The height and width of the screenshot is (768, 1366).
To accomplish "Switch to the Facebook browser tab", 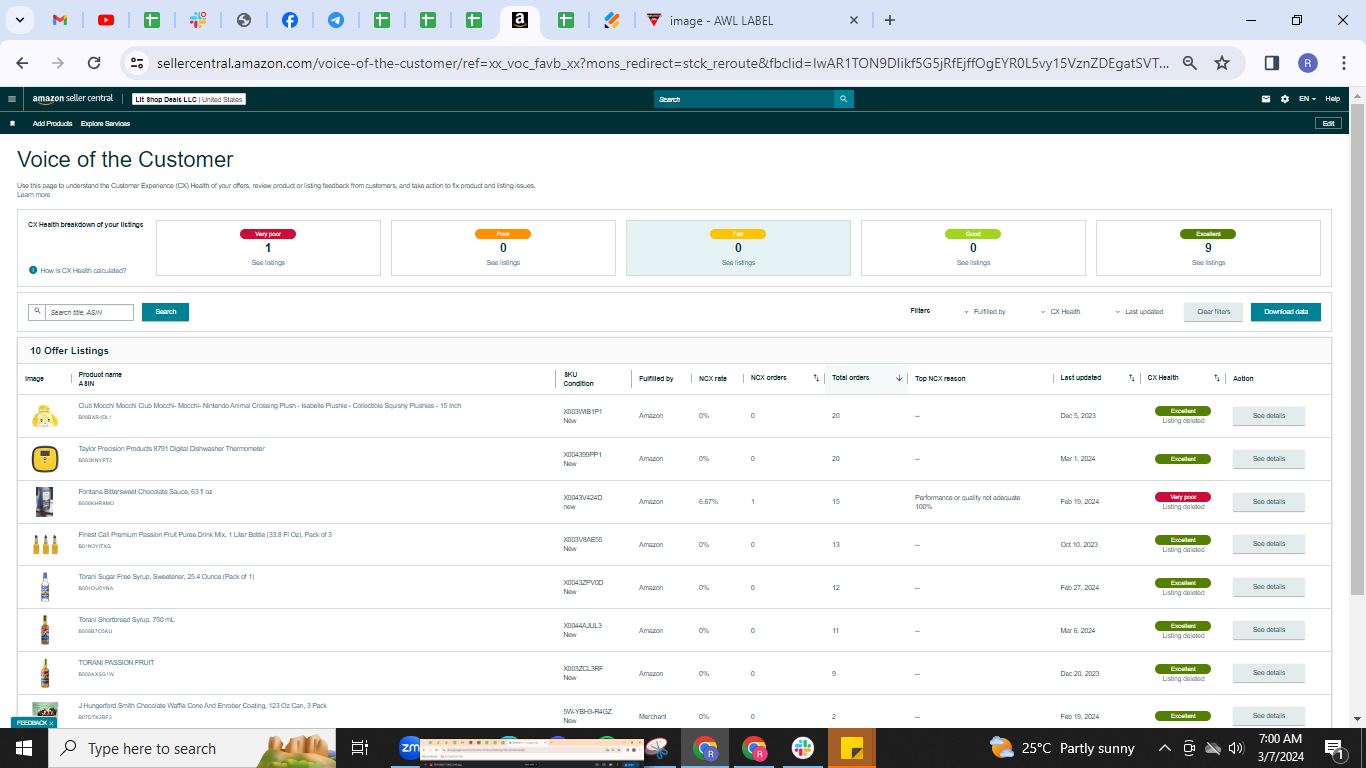I will (290, 20).
